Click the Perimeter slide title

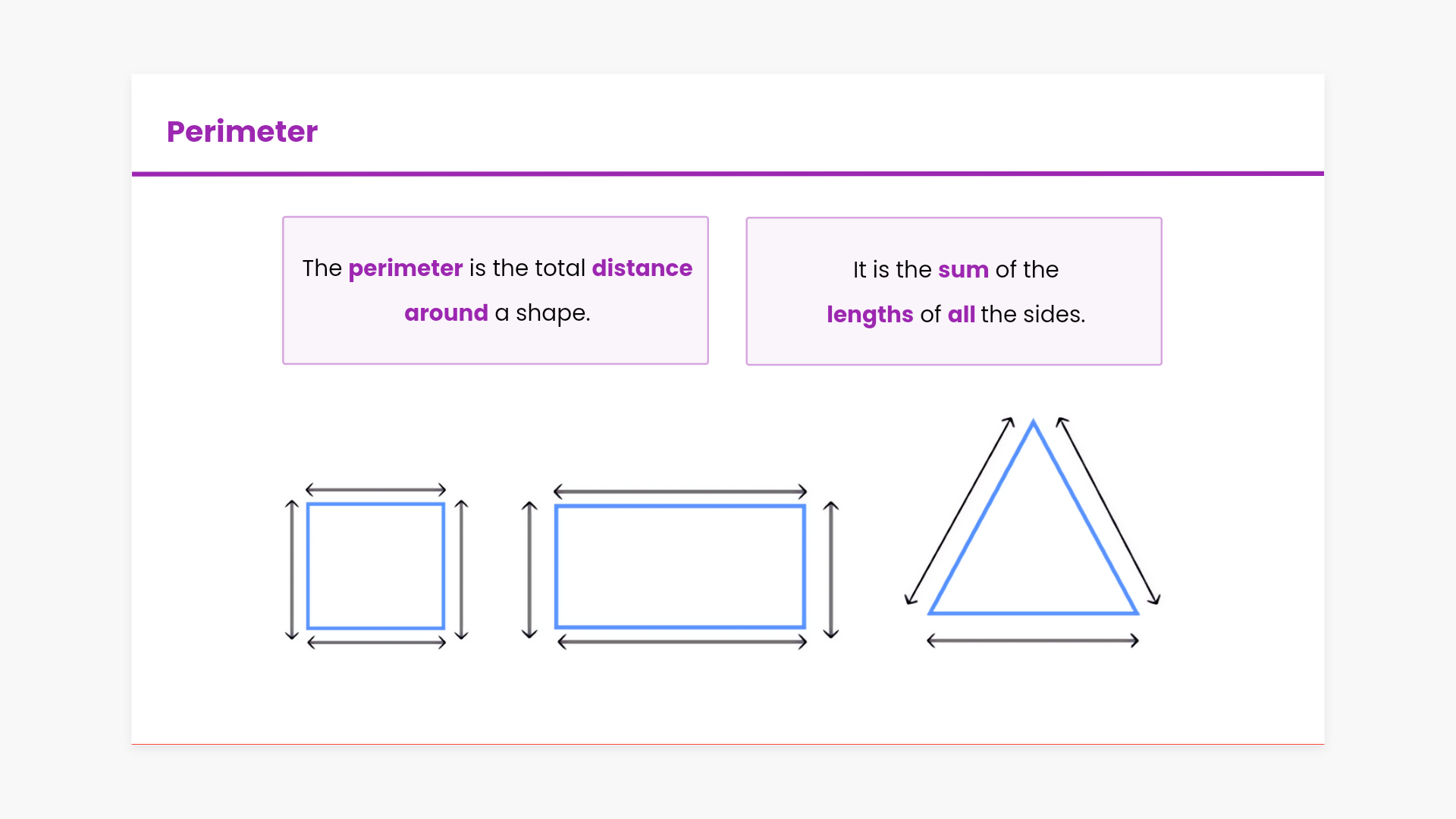click(x=242, y=131)
